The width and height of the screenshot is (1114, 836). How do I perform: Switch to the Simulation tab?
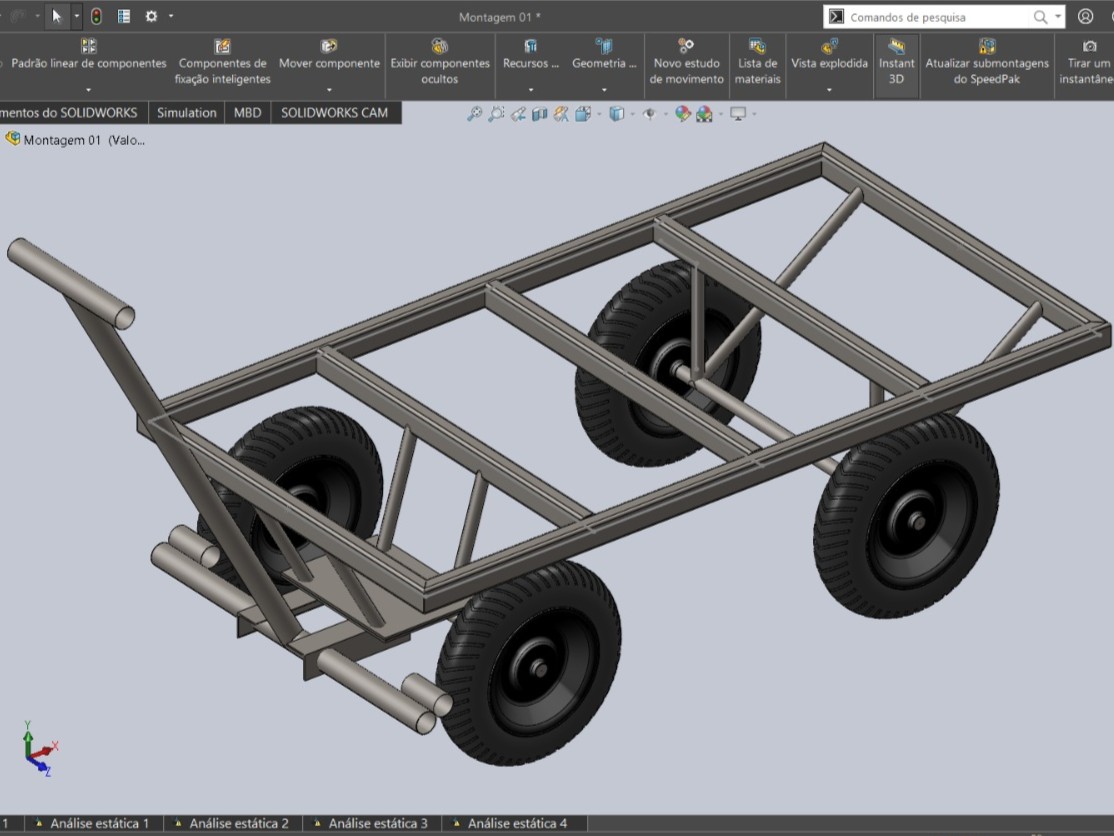click(x=186, y=112)
